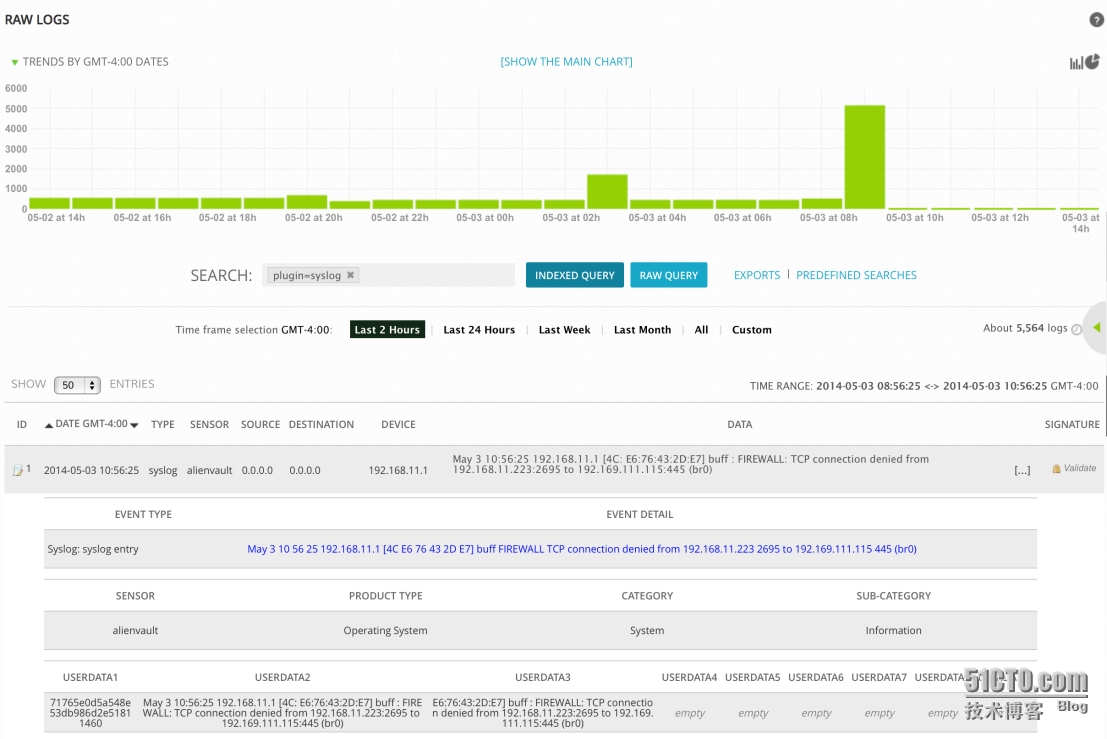The width and height of the screenshot is (1107, 739).
Task: Click the clock icon beside log count
Action: click(1077, 329)
